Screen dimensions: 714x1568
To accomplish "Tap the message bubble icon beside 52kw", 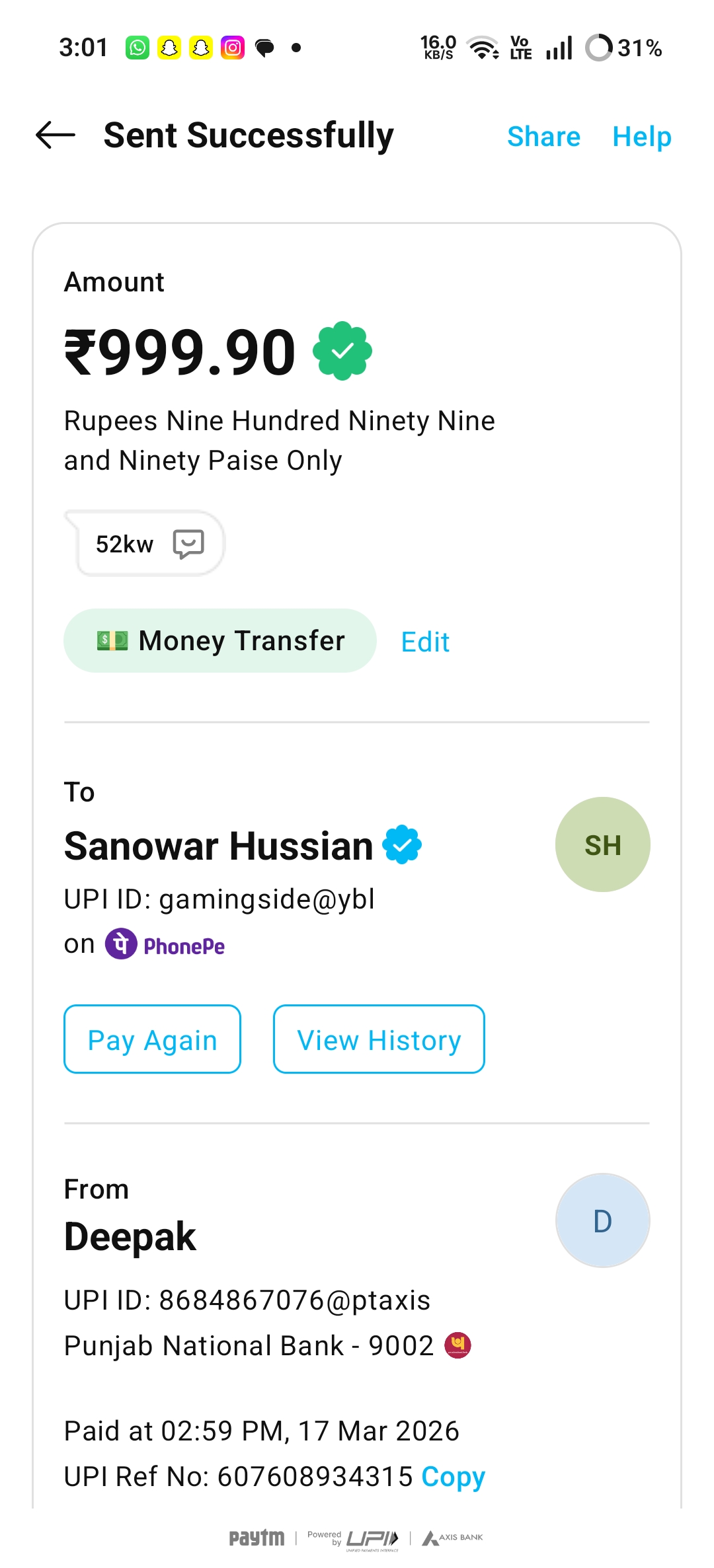I will pyautogui.click(x=188, y=544).
